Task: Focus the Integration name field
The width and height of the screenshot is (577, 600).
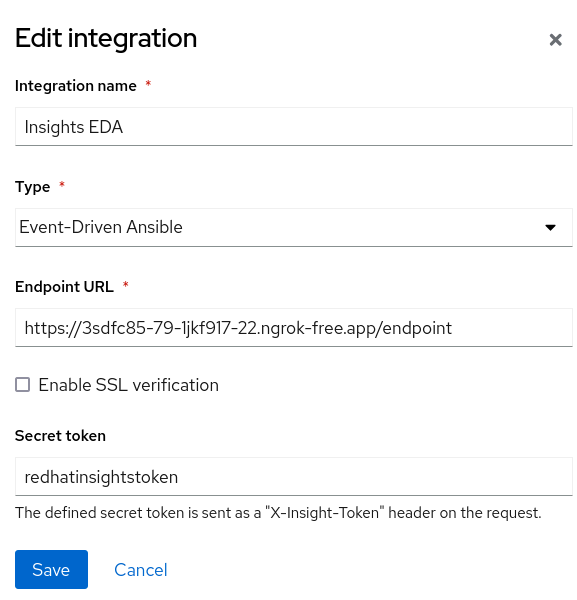Action: click(x=293, y=127)
